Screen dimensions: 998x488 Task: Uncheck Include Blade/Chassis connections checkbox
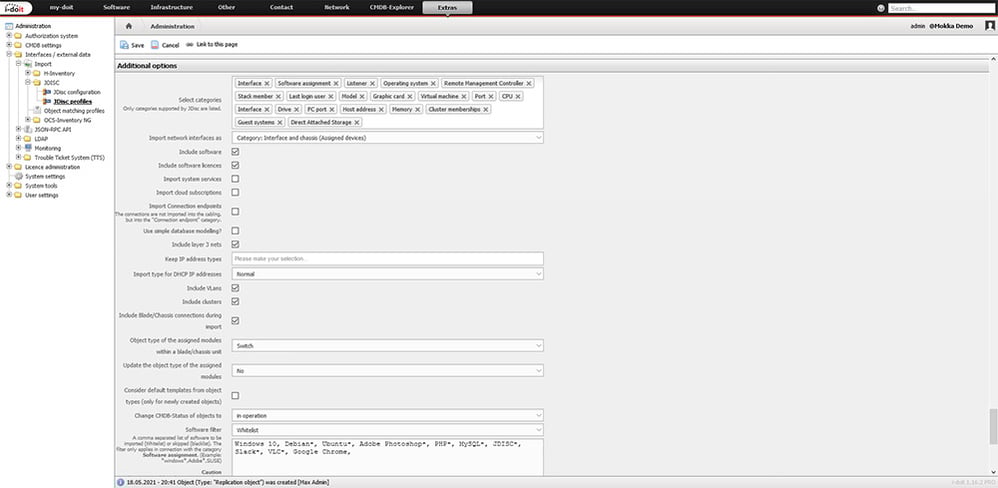pos(235,320)
